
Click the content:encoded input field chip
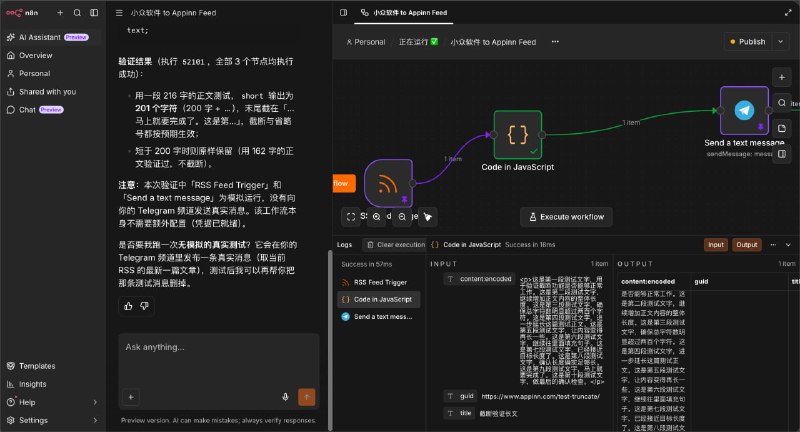[479, 279]
